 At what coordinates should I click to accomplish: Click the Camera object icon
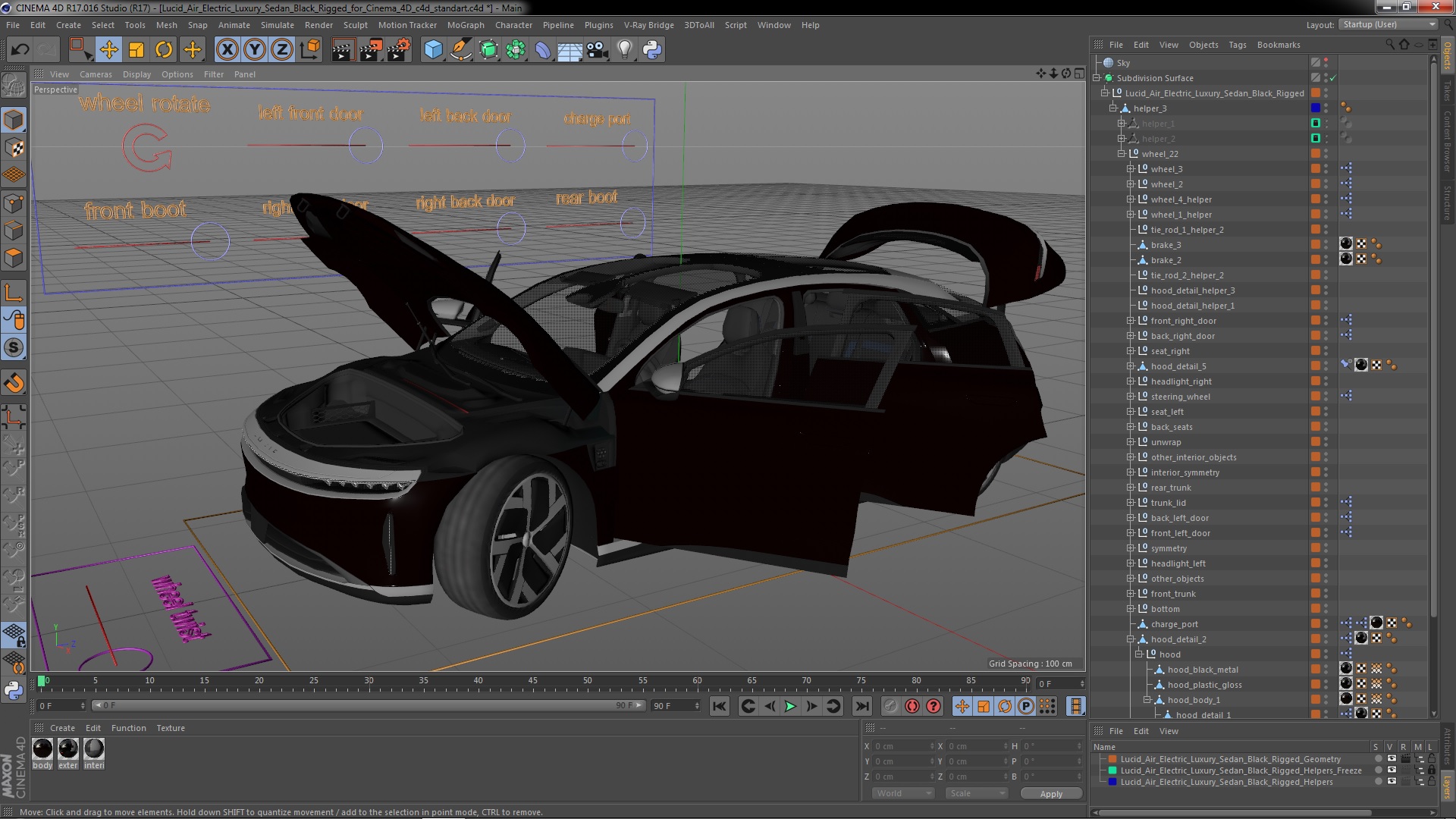pyautogui.click(x=597, y=50)
